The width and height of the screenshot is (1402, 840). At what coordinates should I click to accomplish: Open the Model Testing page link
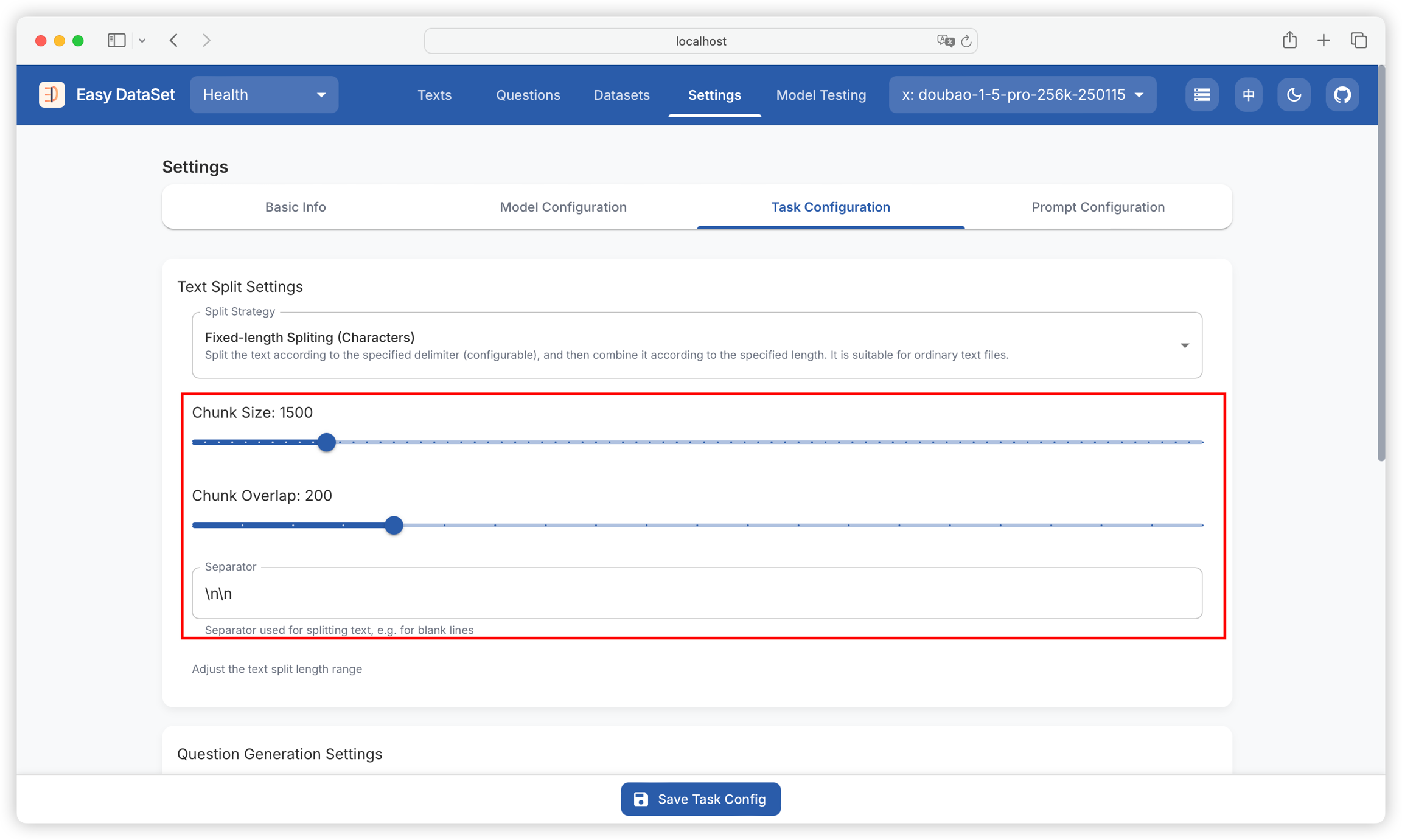821,95
